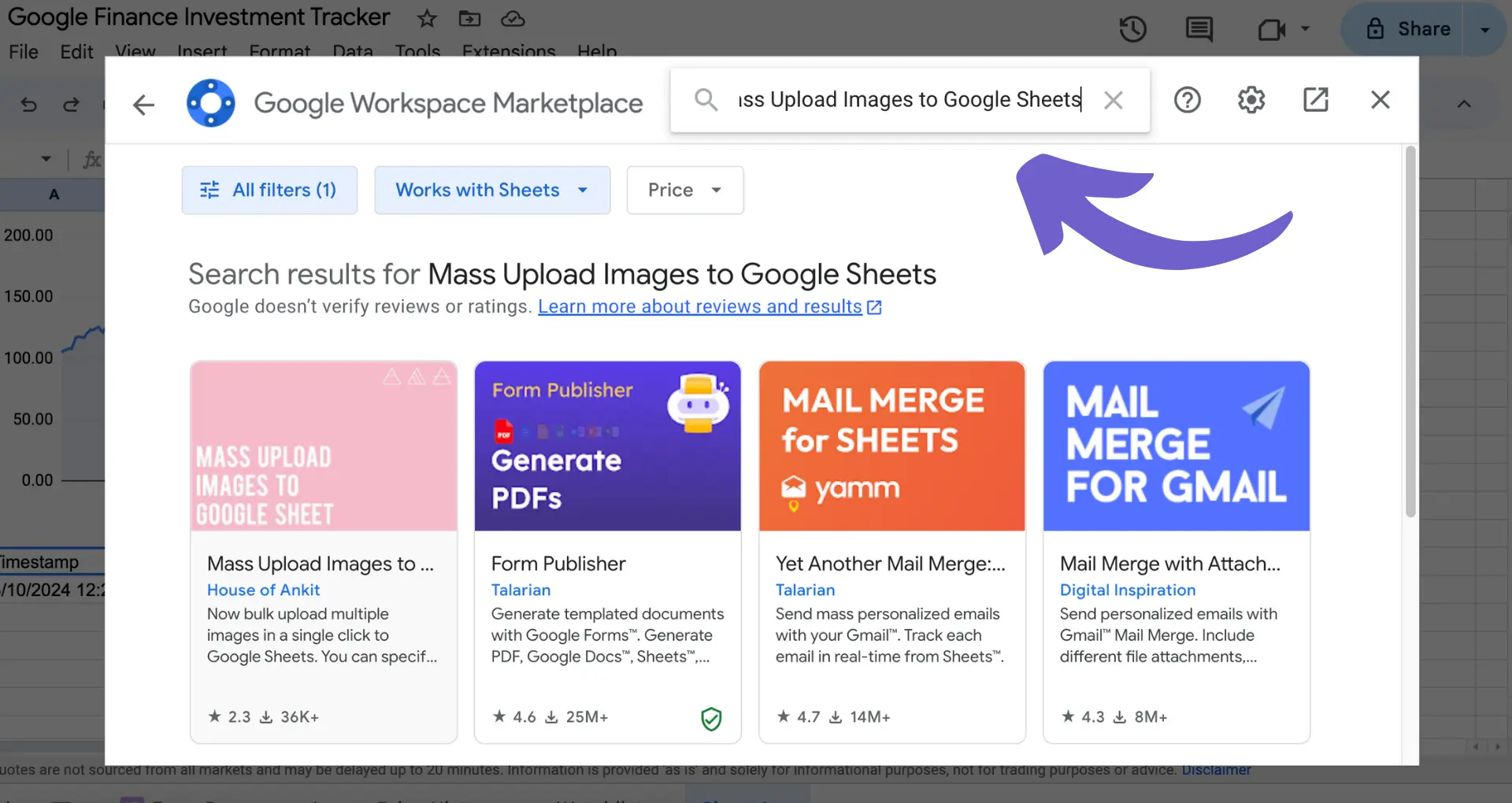This screenshot has height=803, width=1512.
Task: Clear the Marketplace search text
Action: (x=1113, y=100)
